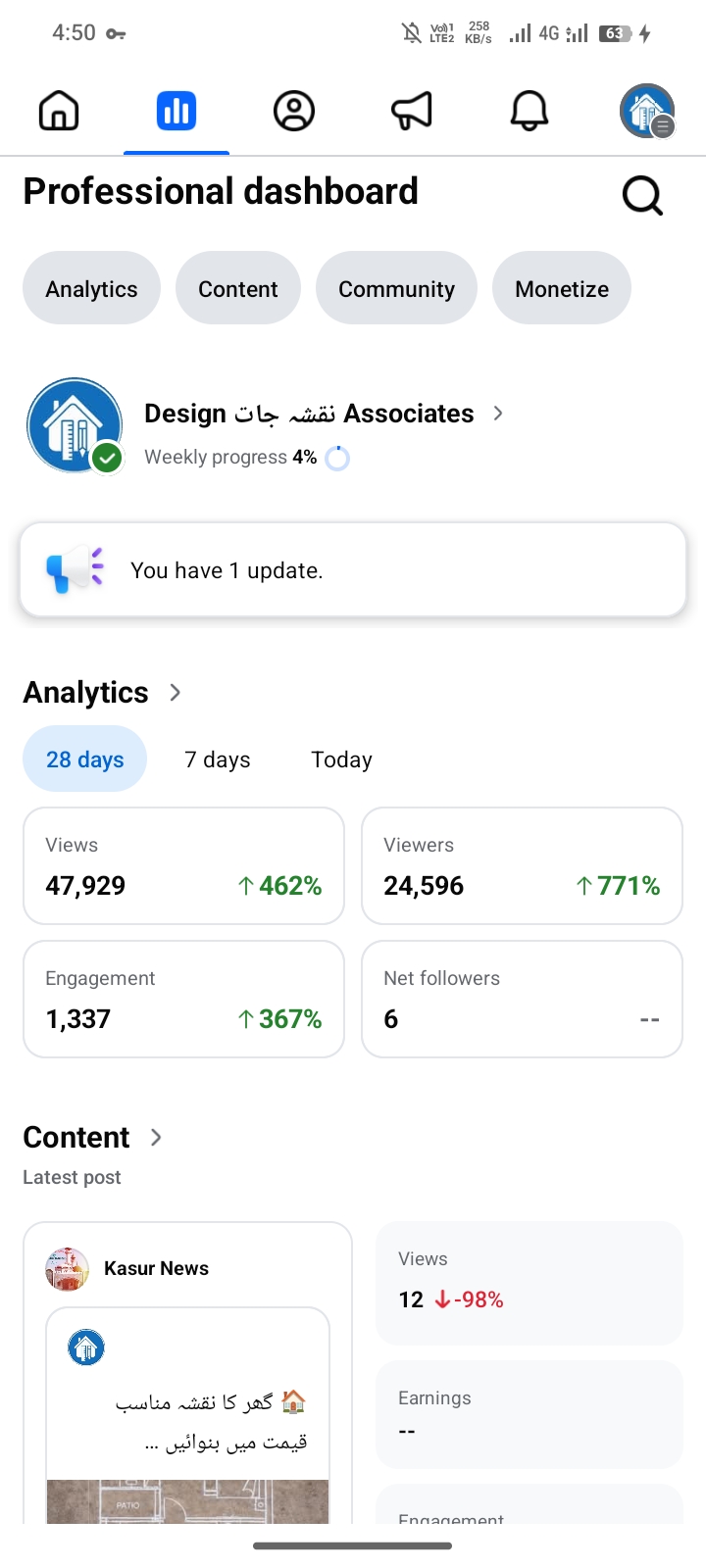This screenshot has height=1568, width=706.
Task: Open the Views 47,929 card
Action: tap(183, 866)
